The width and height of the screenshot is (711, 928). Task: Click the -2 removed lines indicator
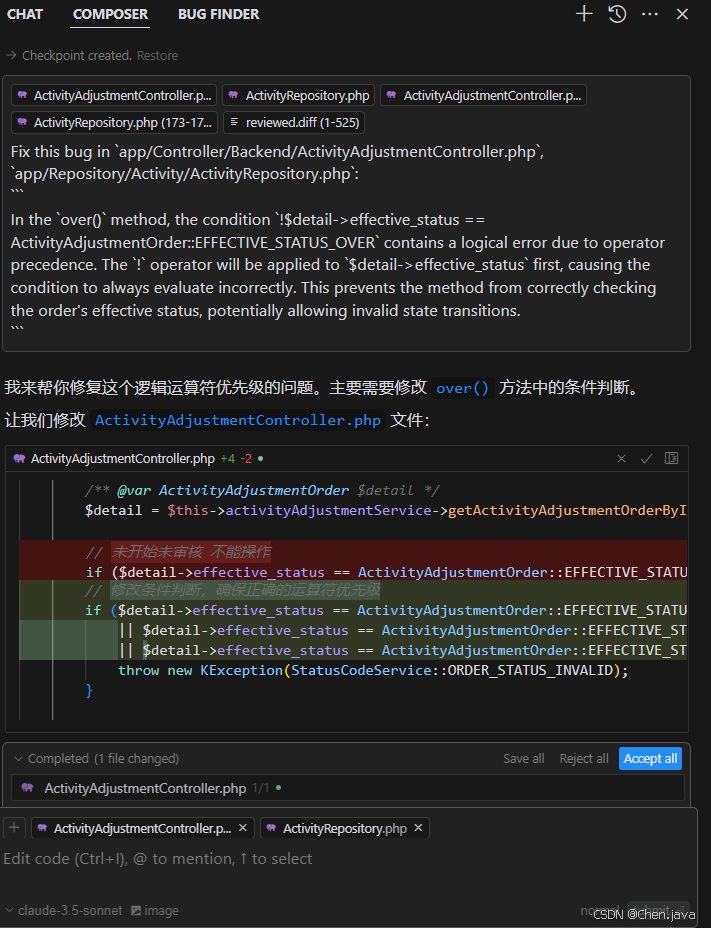point(246,459)
